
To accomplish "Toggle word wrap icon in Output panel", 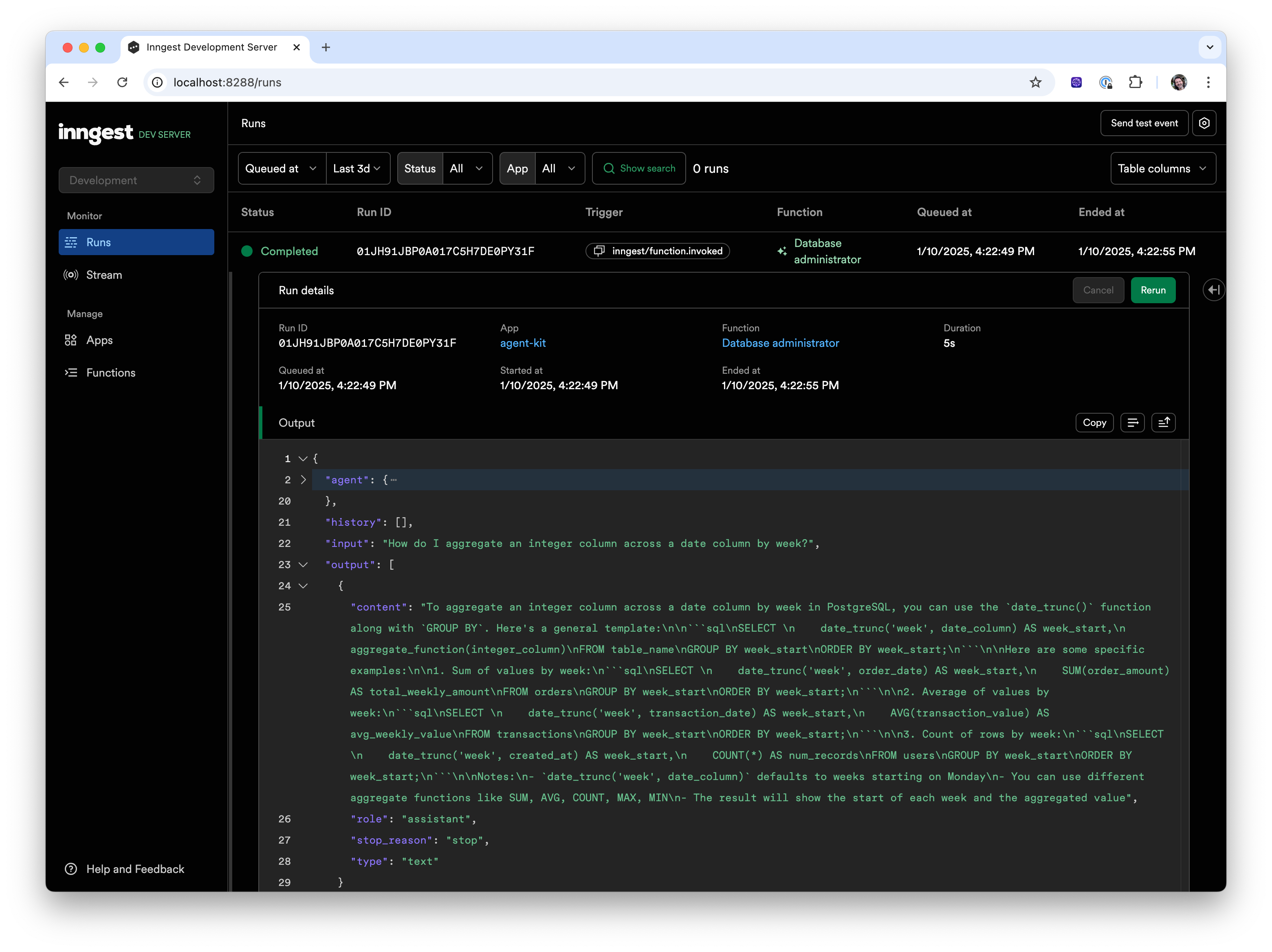I will click(x=1132, y=423).
